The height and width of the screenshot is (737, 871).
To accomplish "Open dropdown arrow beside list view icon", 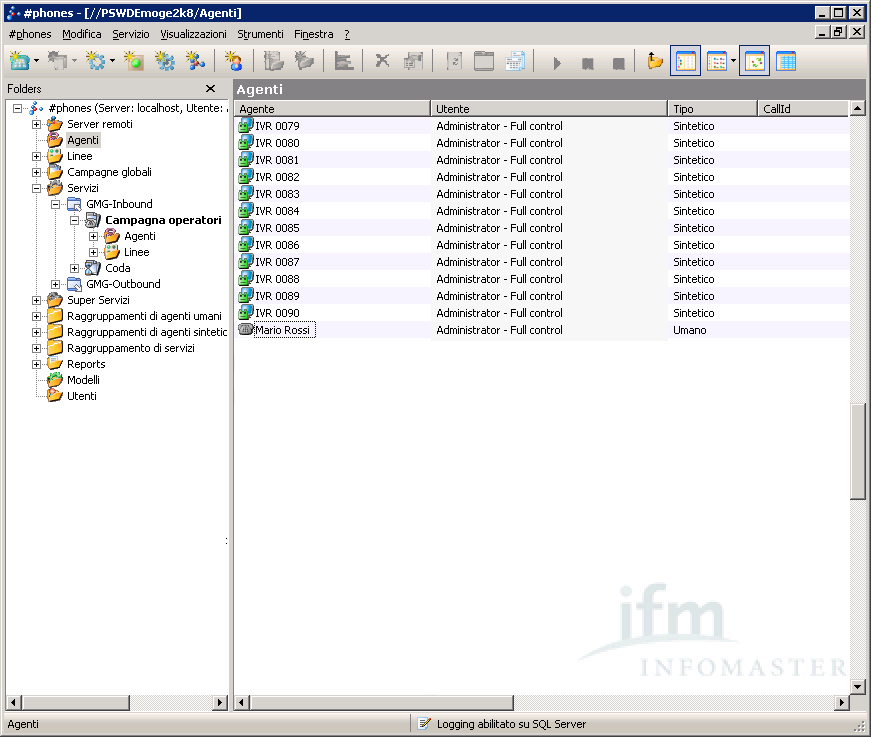I will pos(733,61).
